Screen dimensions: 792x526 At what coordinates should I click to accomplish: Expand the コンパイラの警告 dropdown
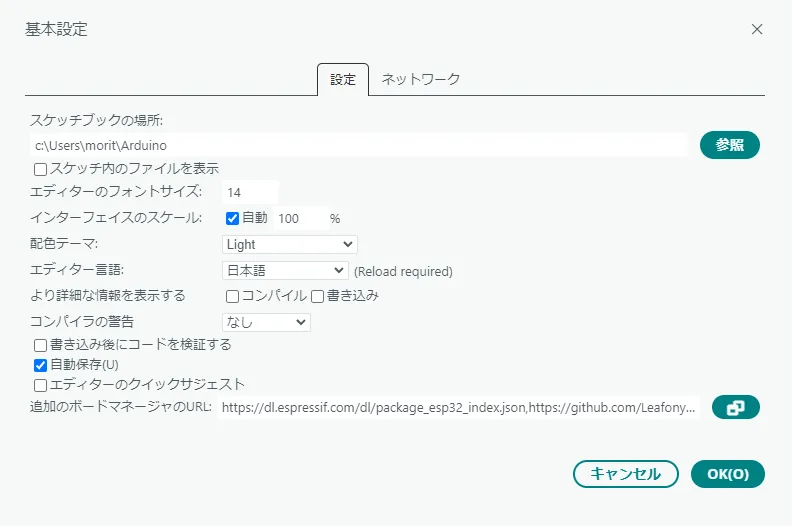point(266,322)
